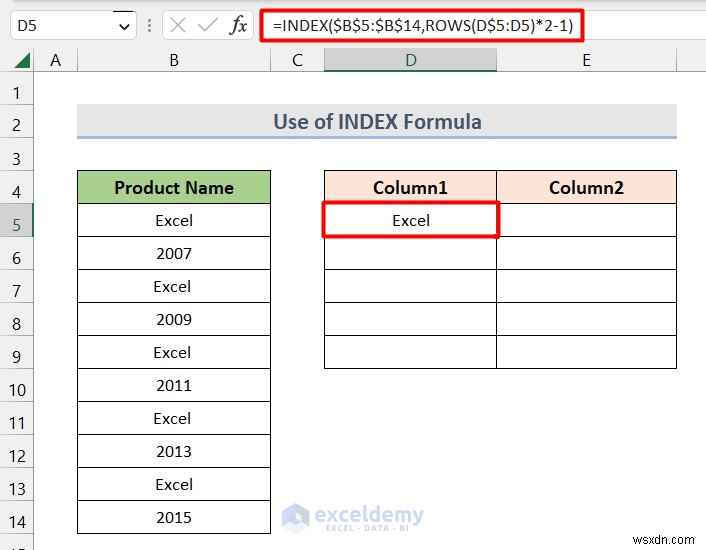Click the 'Column2' header cell
The image size is (706, 550).
586,187
